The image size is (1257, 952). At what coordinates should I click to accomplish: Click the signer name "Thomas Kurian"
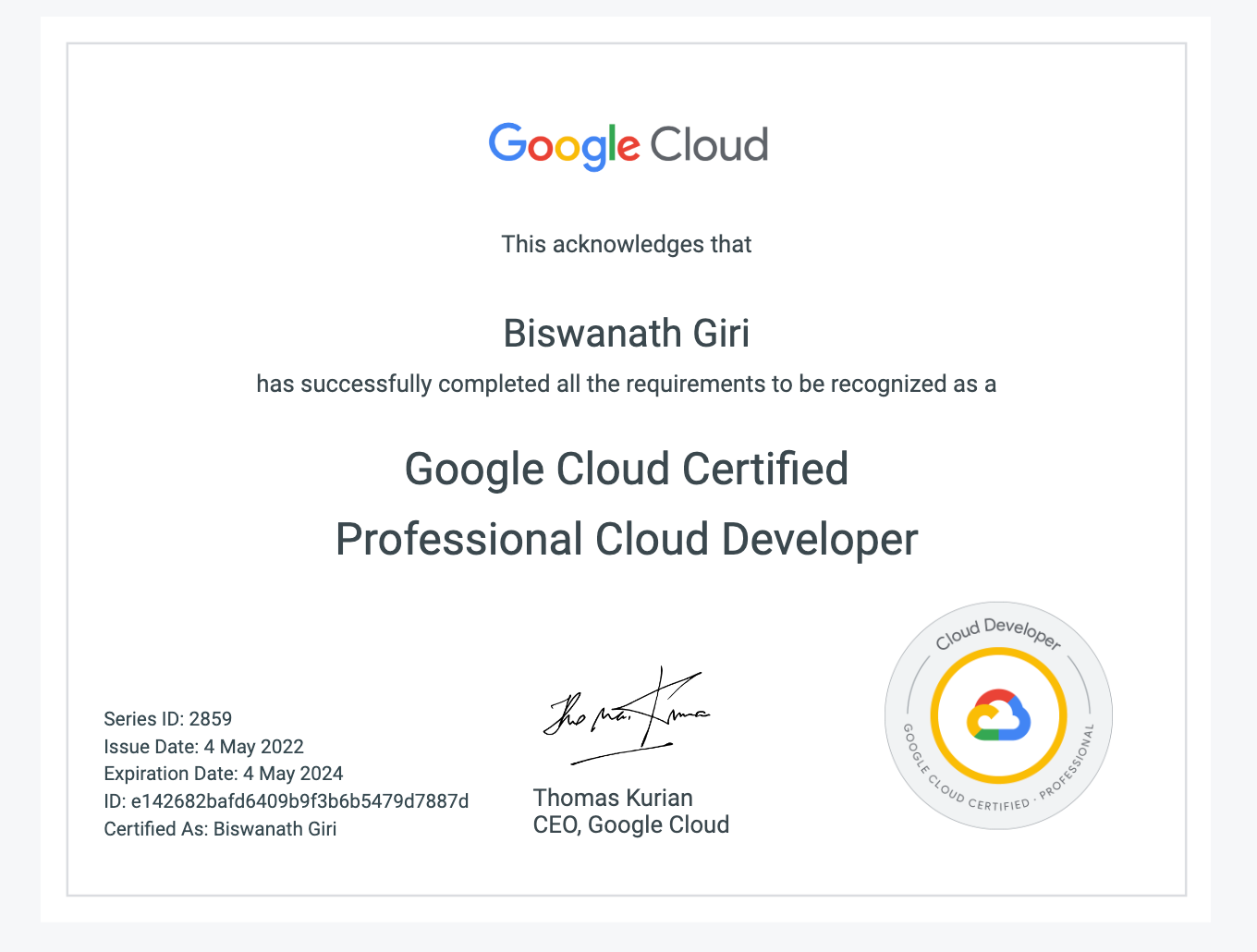coord(613,798)
